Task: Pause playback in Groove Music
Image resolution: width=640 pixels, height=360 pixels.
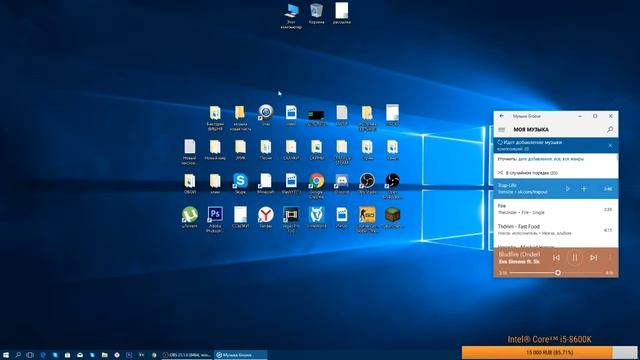Action: pos(575,258)
